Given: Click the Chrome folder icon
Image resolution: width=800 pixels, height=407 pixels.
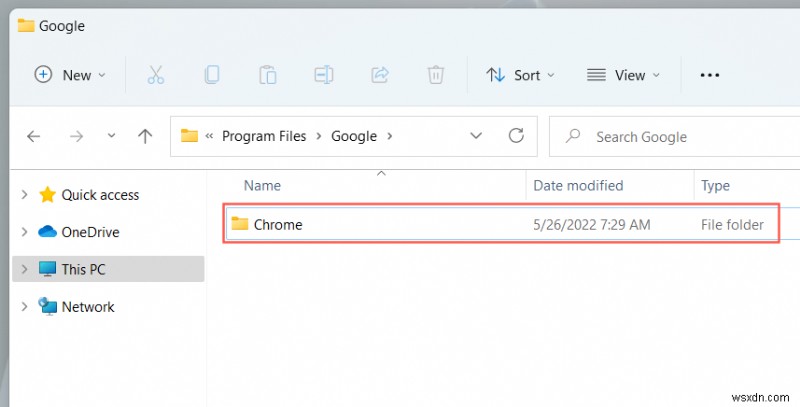Looking at the screenshot, I should [x=239, y=223].
